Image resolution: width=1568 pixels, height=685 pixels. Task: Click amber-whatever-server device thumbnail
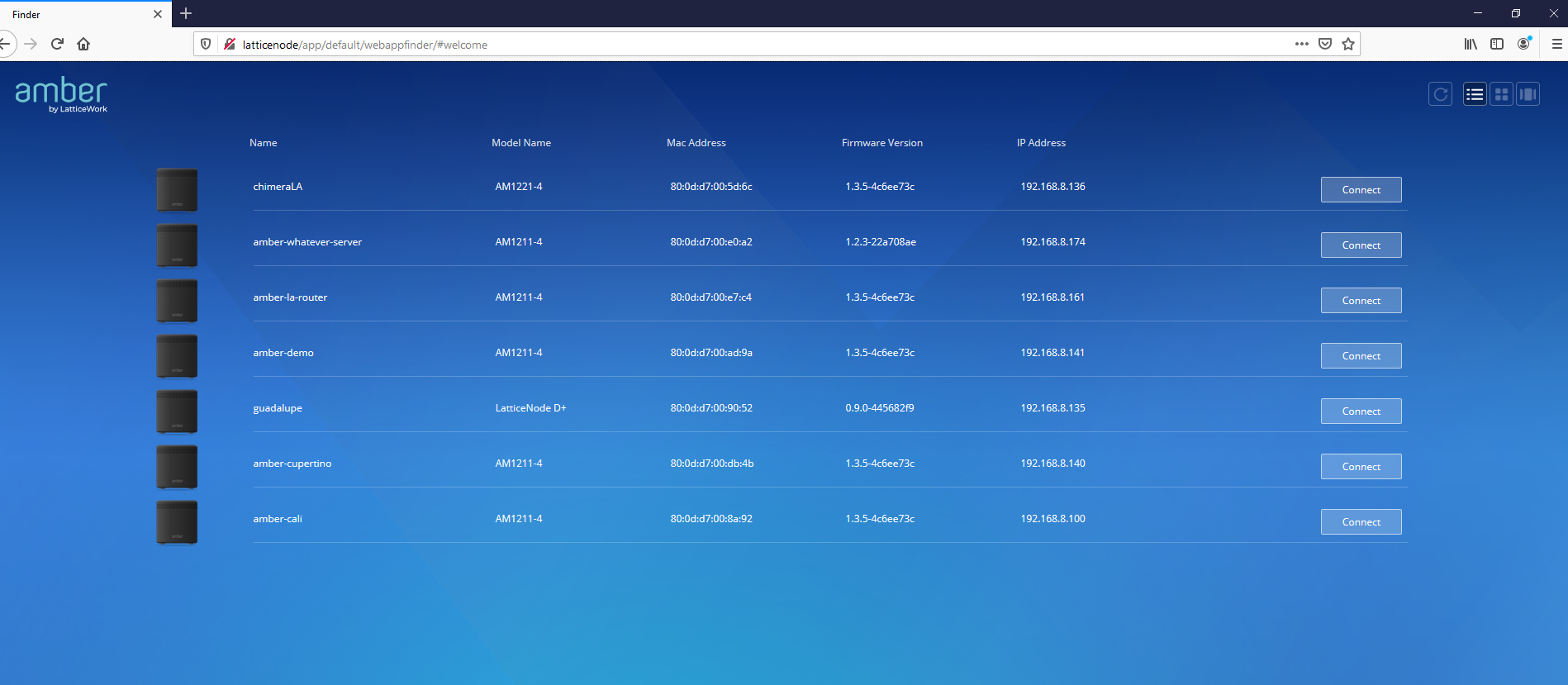pyautogui.click(x=177, y=245)
